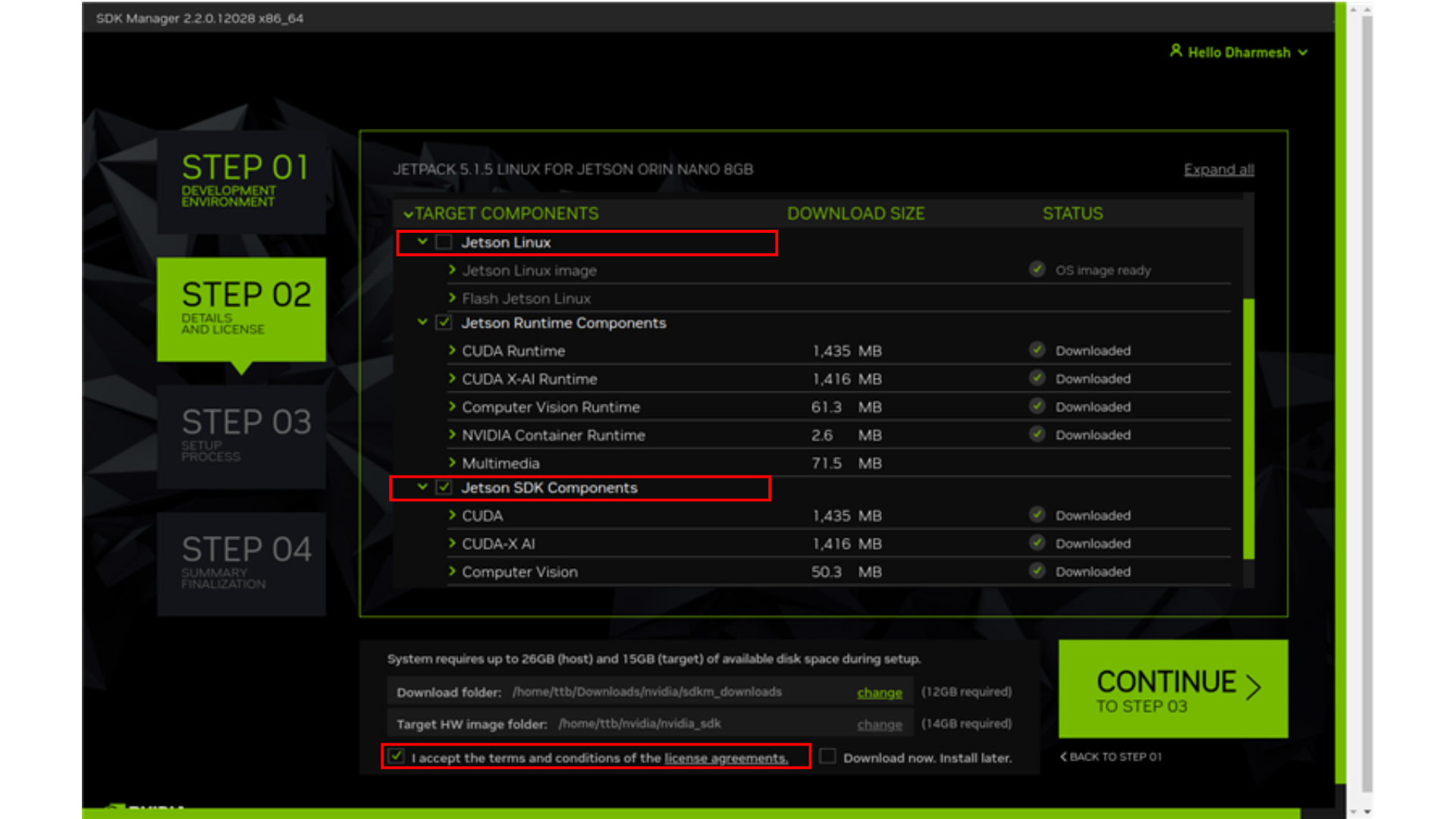
Task: Click the user profile icon beside Hello Dharmesh
Action: coord(1175,51)
